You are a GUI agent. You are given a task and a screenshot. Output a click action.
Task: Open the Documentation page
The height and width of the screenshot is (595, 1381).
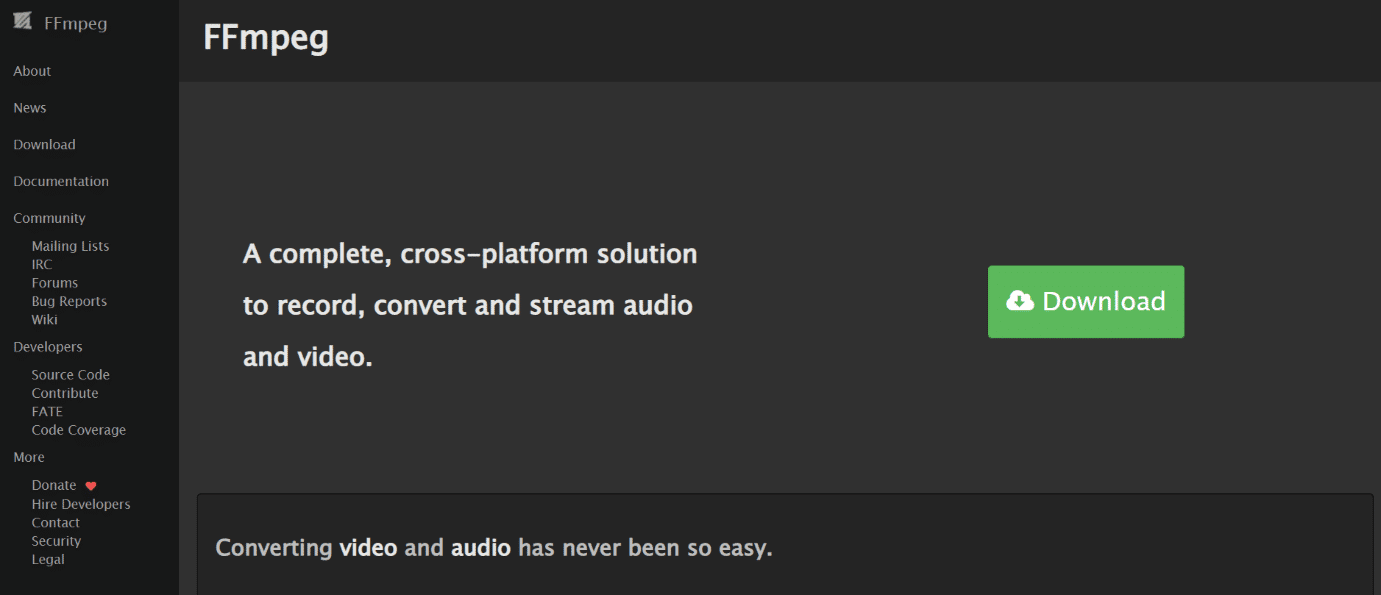(x=61, y=181)
